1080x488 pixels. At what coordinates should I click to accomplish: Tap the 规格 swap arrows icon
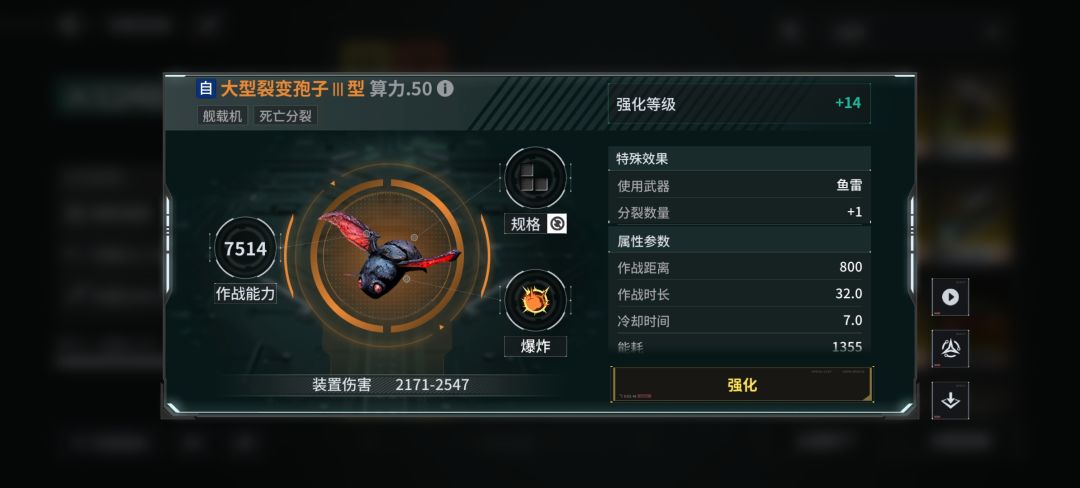pyautogui.click(x=557, y=224)
